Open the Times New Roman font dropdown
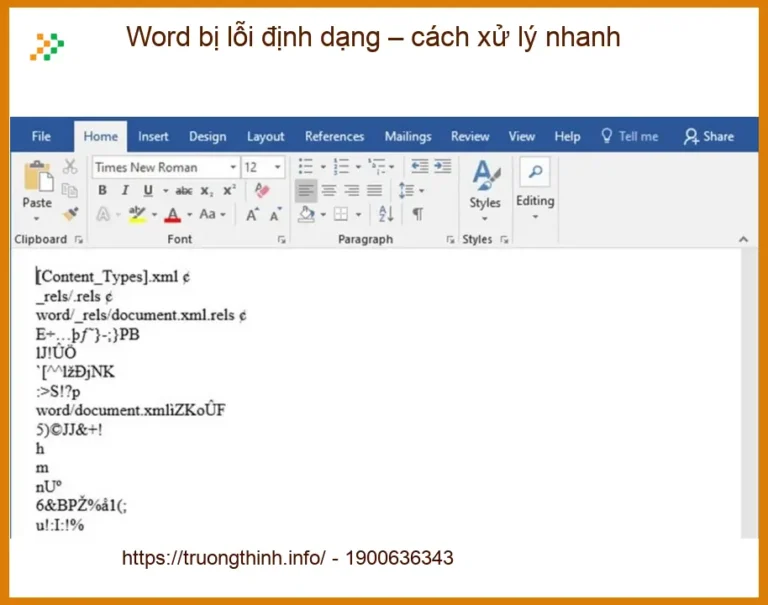Screen dimensions: 768x605 click(x=233, y=168)
